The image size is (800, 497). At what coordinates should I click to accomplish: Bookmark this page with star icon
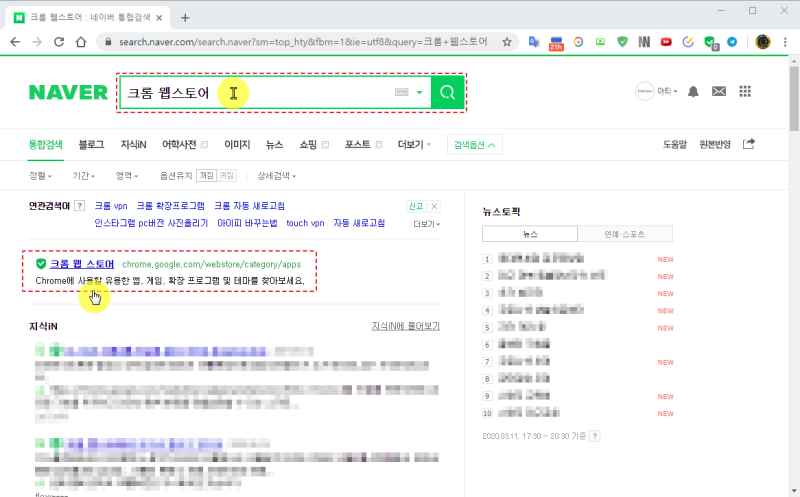pyautogui.click(x=507, y=42)
